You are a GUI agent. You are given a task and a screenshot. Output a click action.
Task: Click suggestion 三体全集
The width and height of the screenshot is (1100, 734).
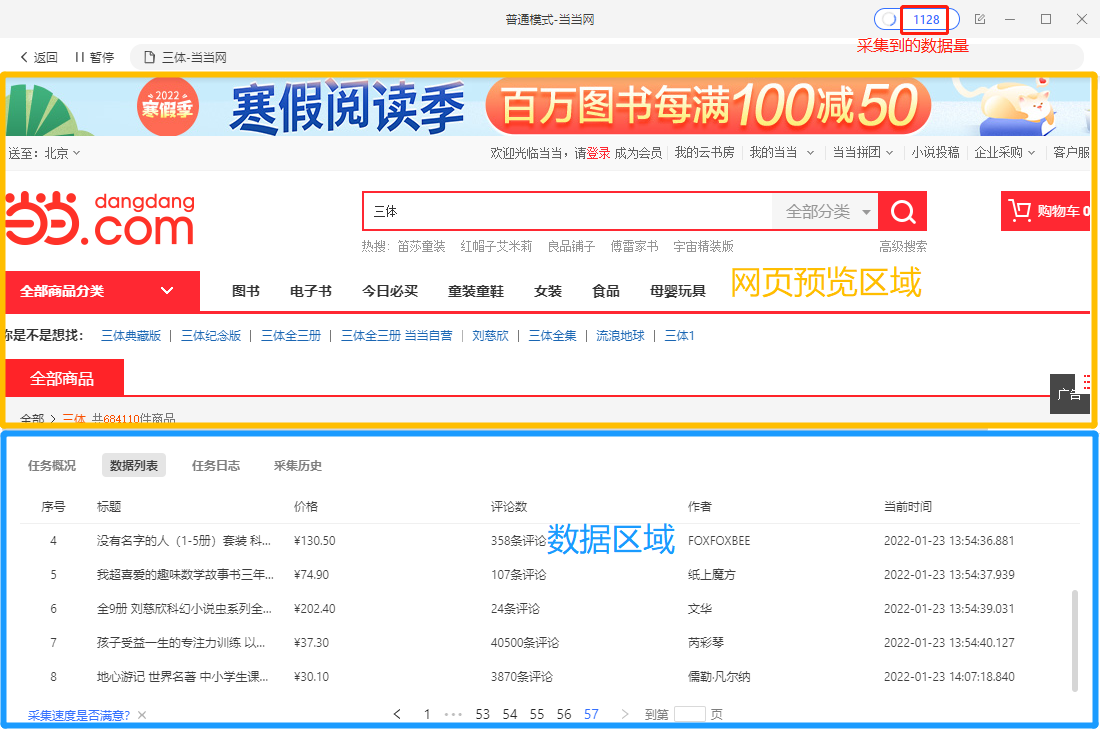click(x=552, y=335)
